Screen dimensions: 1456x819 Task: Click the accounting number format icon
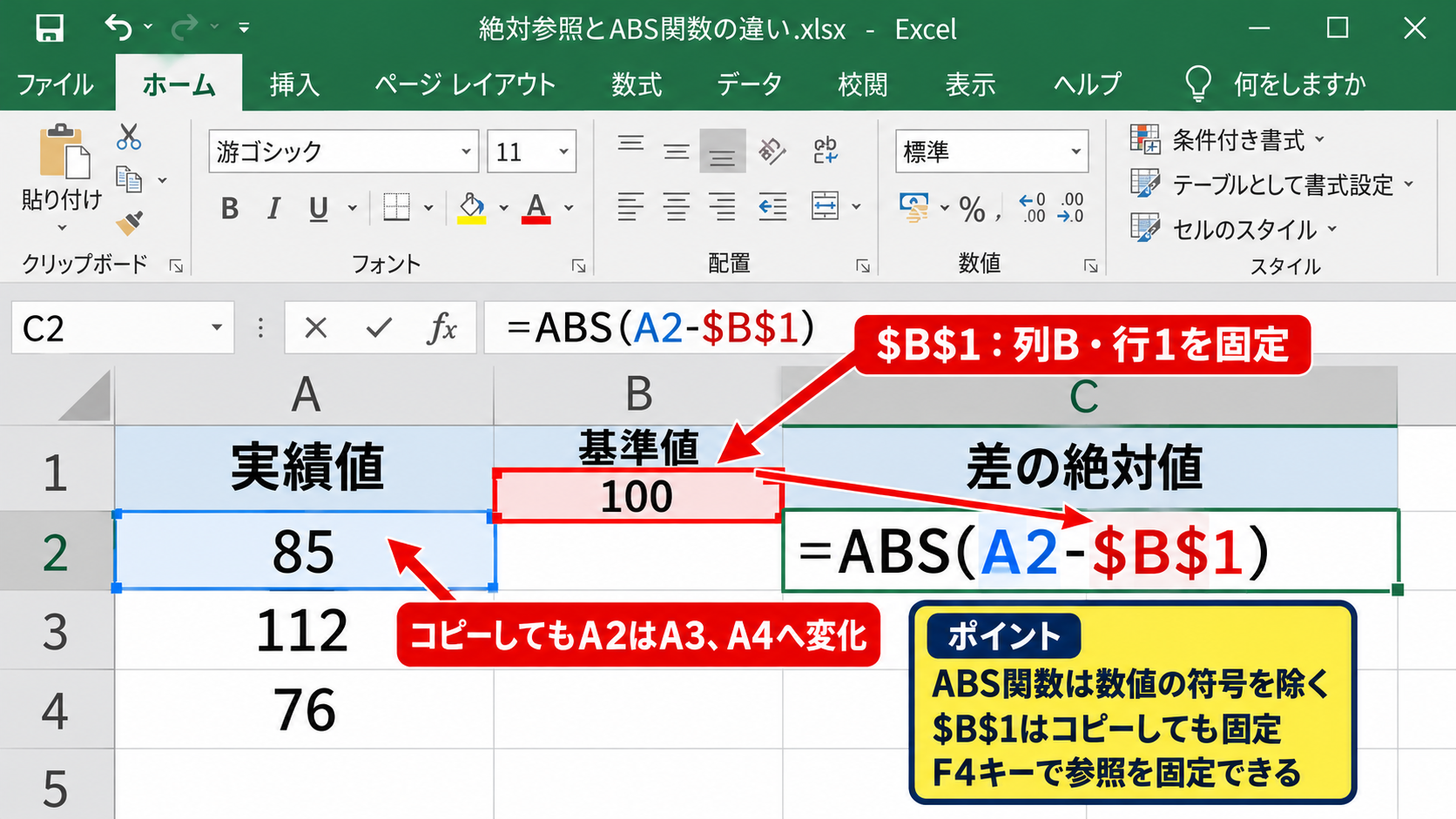tap(913, 207)
